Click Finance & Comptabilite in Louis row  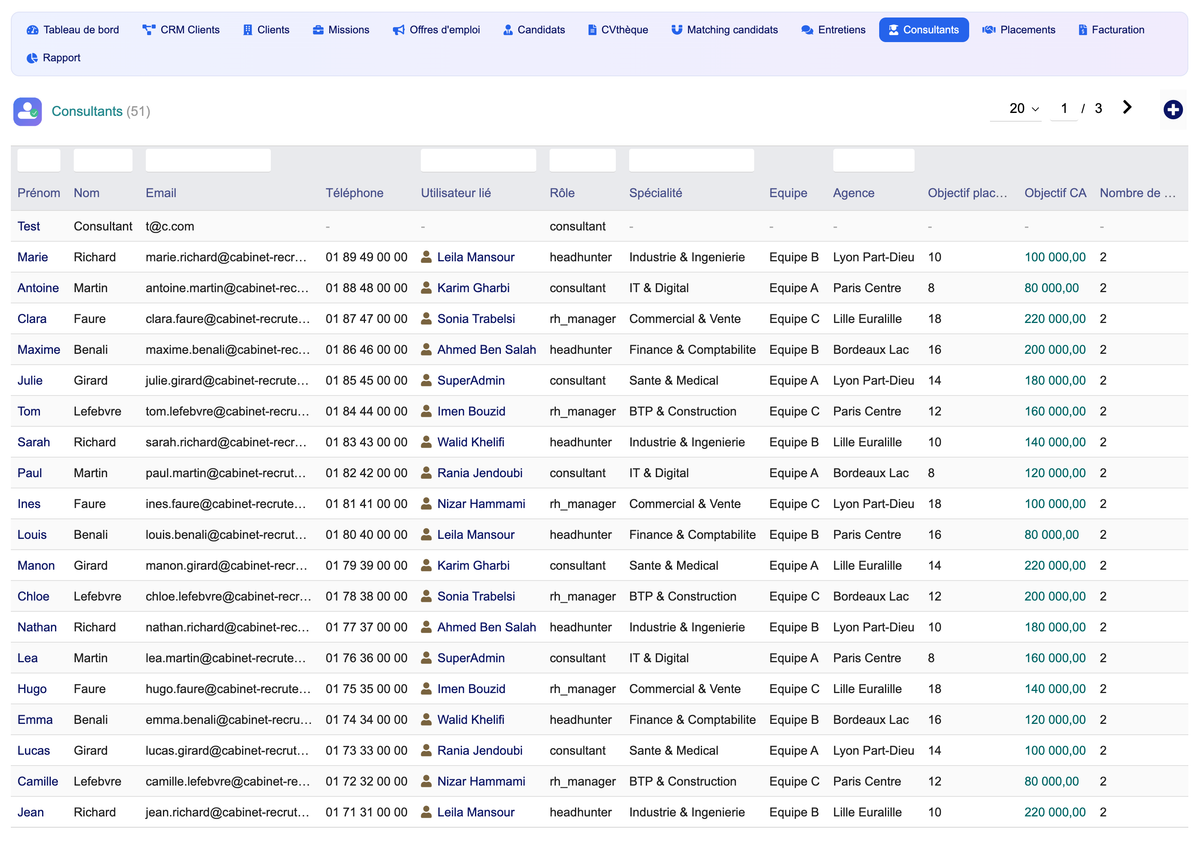[x=692, y=535]
